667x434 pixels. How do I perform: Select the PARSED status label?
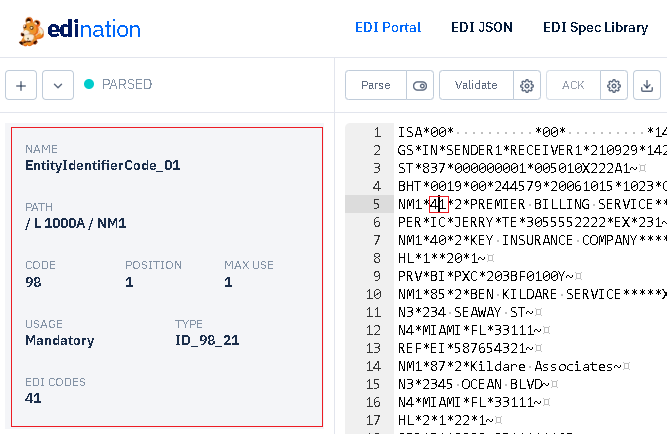[x=127, y=84]
